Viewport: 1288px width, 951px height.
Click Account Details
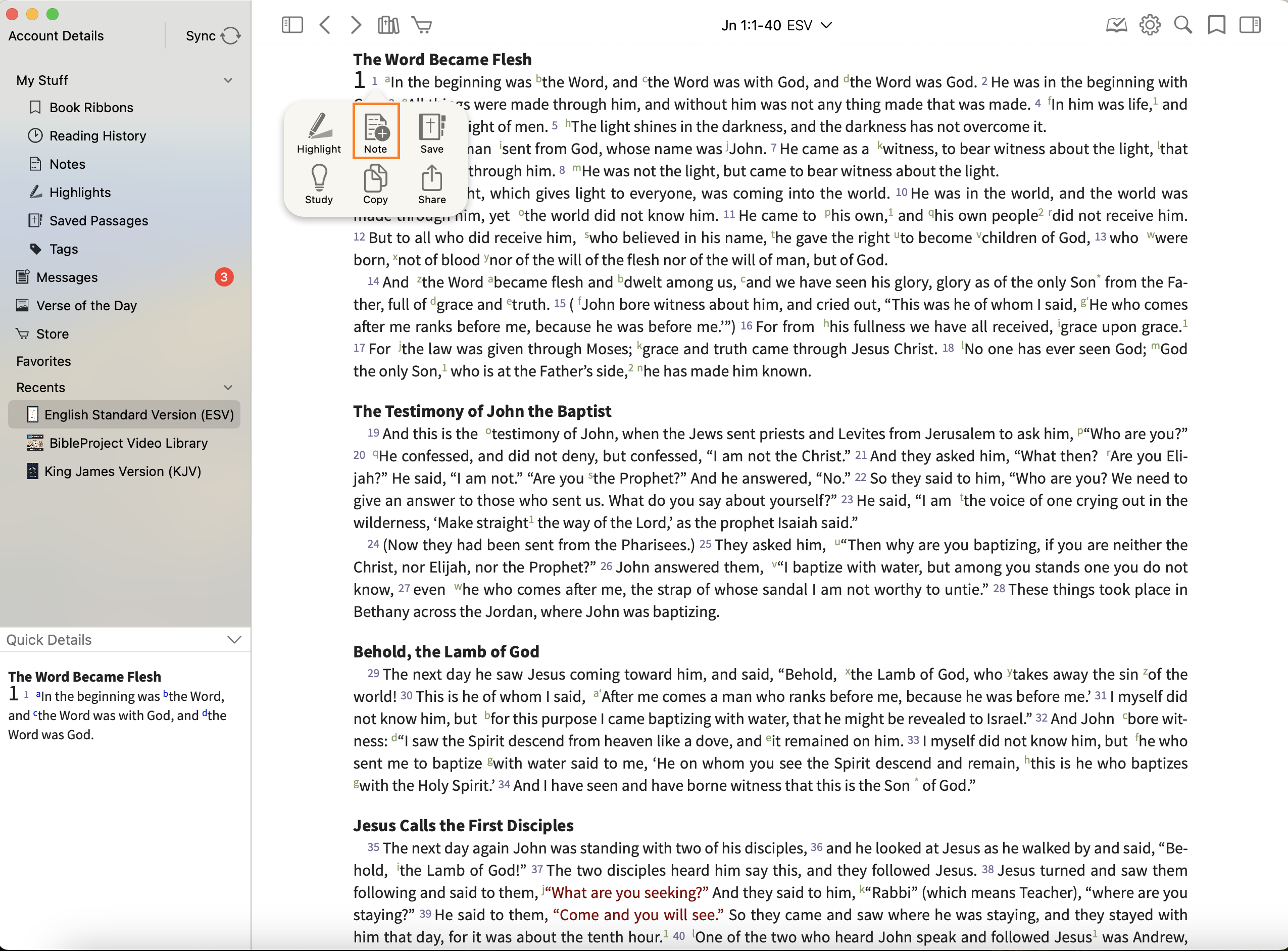(x=57, y=36)
